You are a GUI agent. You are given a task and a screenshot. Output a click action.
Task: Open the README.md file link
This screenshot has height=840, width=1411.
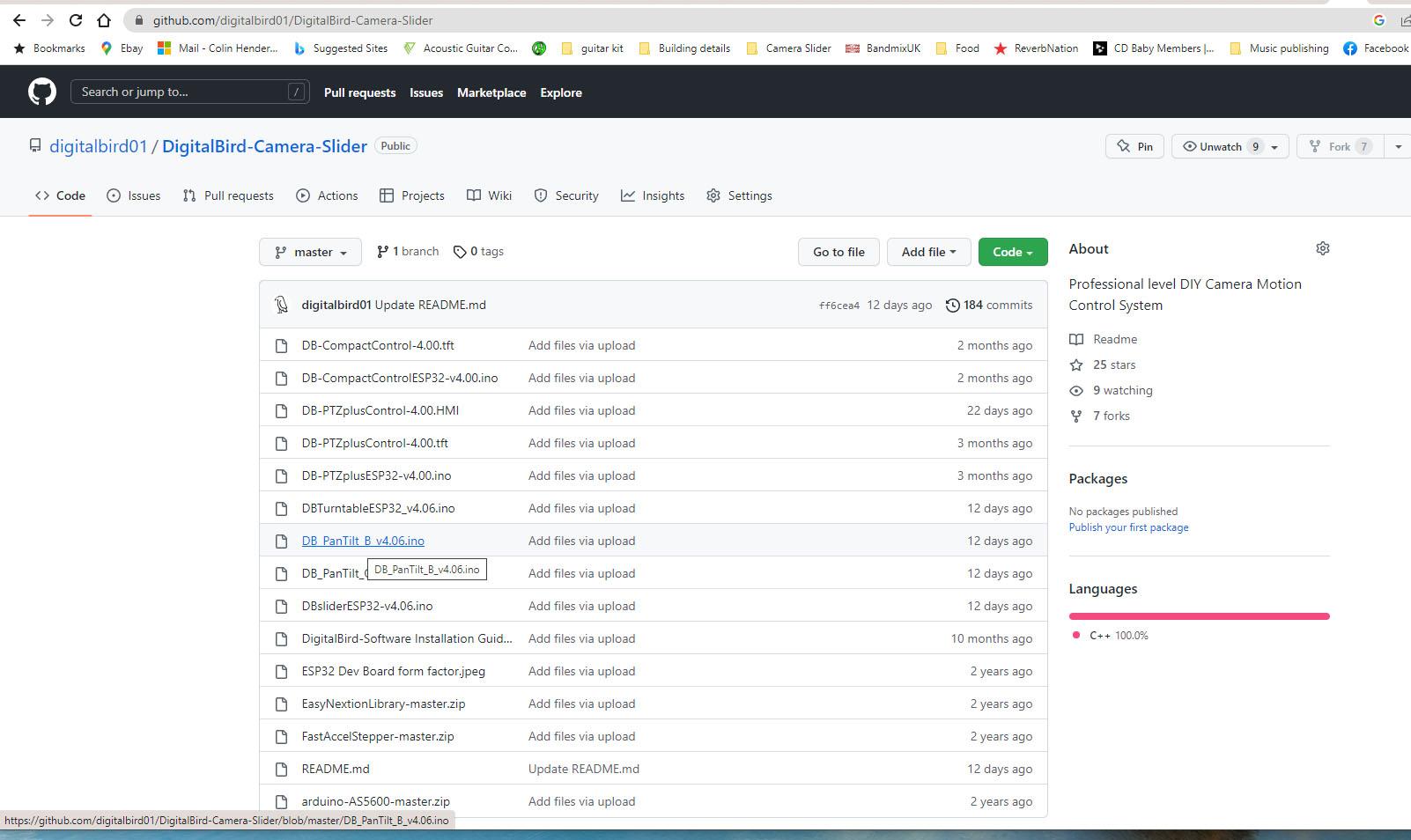[x=335, y=769]
